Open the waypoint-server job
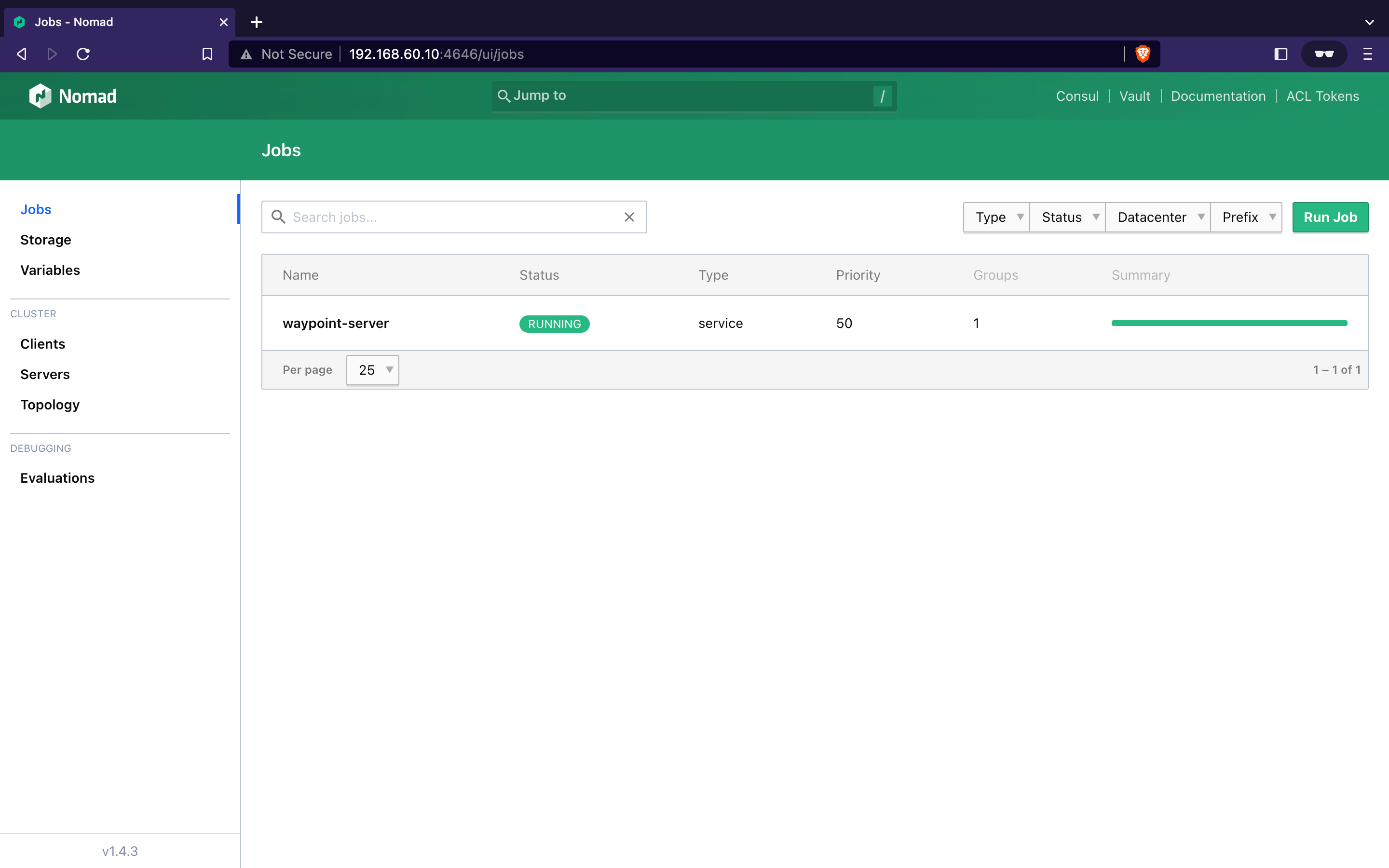This screenshot has height=868, width=1389. click(x=336, y=323)
